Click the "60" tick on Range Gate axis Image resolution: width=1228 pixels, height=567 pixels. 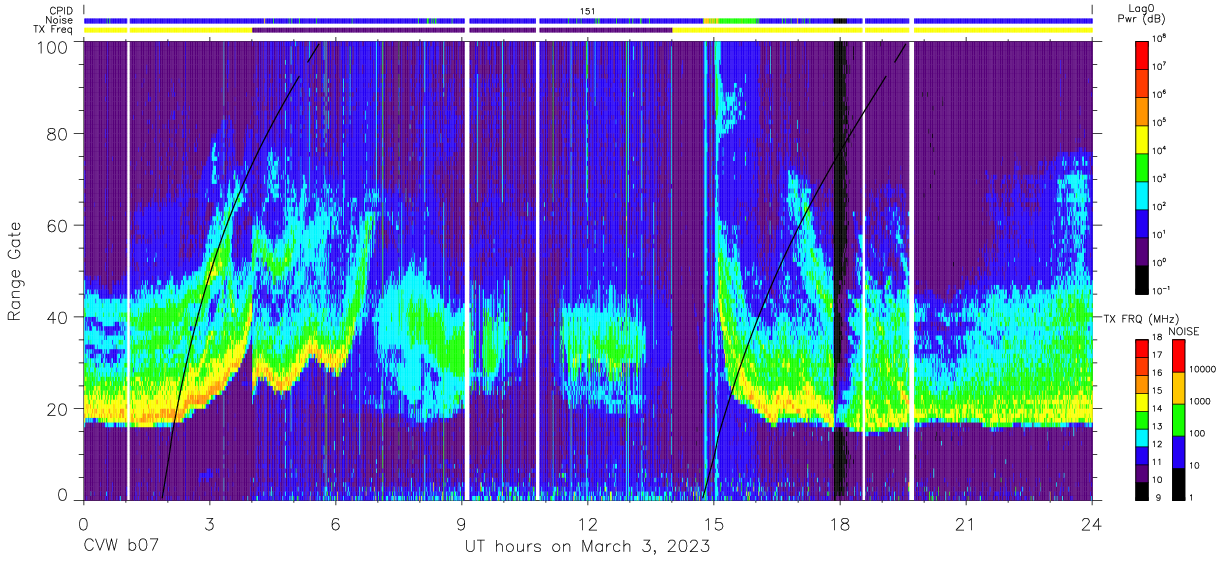(x=57, y=226)
